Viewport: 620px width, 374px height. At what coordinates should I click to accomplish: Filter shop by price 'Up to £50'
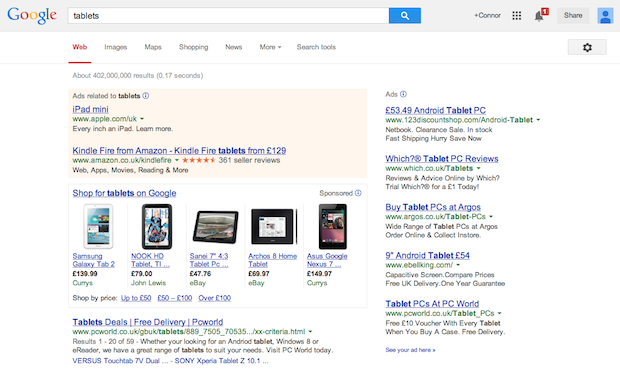136,298
